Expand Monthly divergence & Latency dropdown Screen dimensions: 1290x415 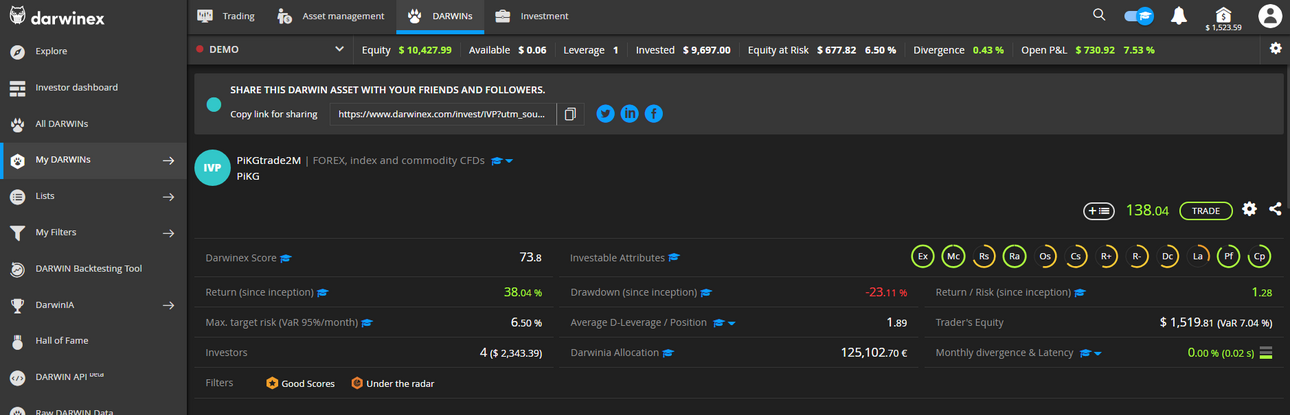pyautogui.click(x=1097, y=353)
